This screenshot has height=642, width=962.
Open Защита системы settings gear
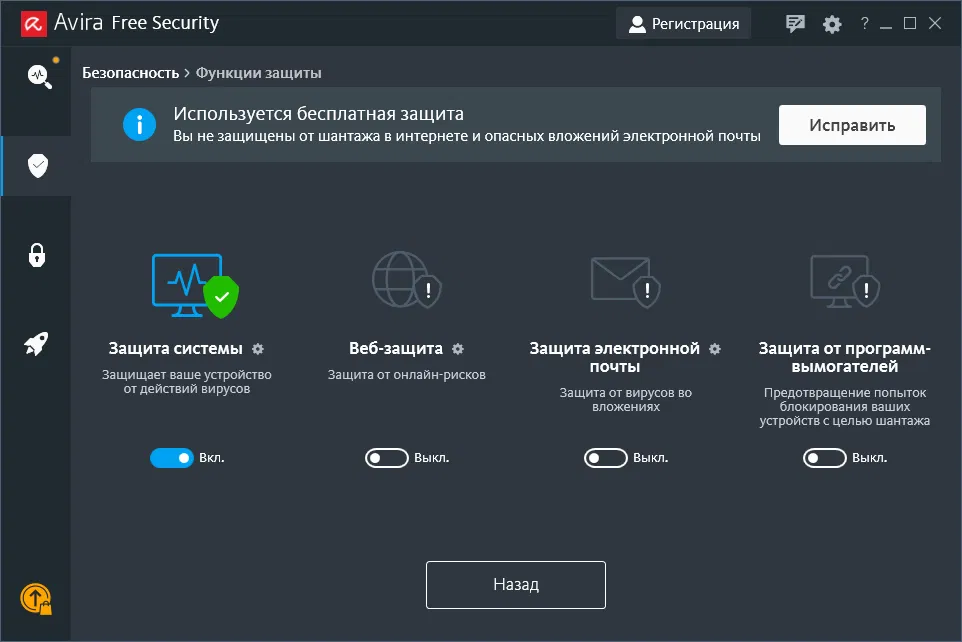point(258,349)
